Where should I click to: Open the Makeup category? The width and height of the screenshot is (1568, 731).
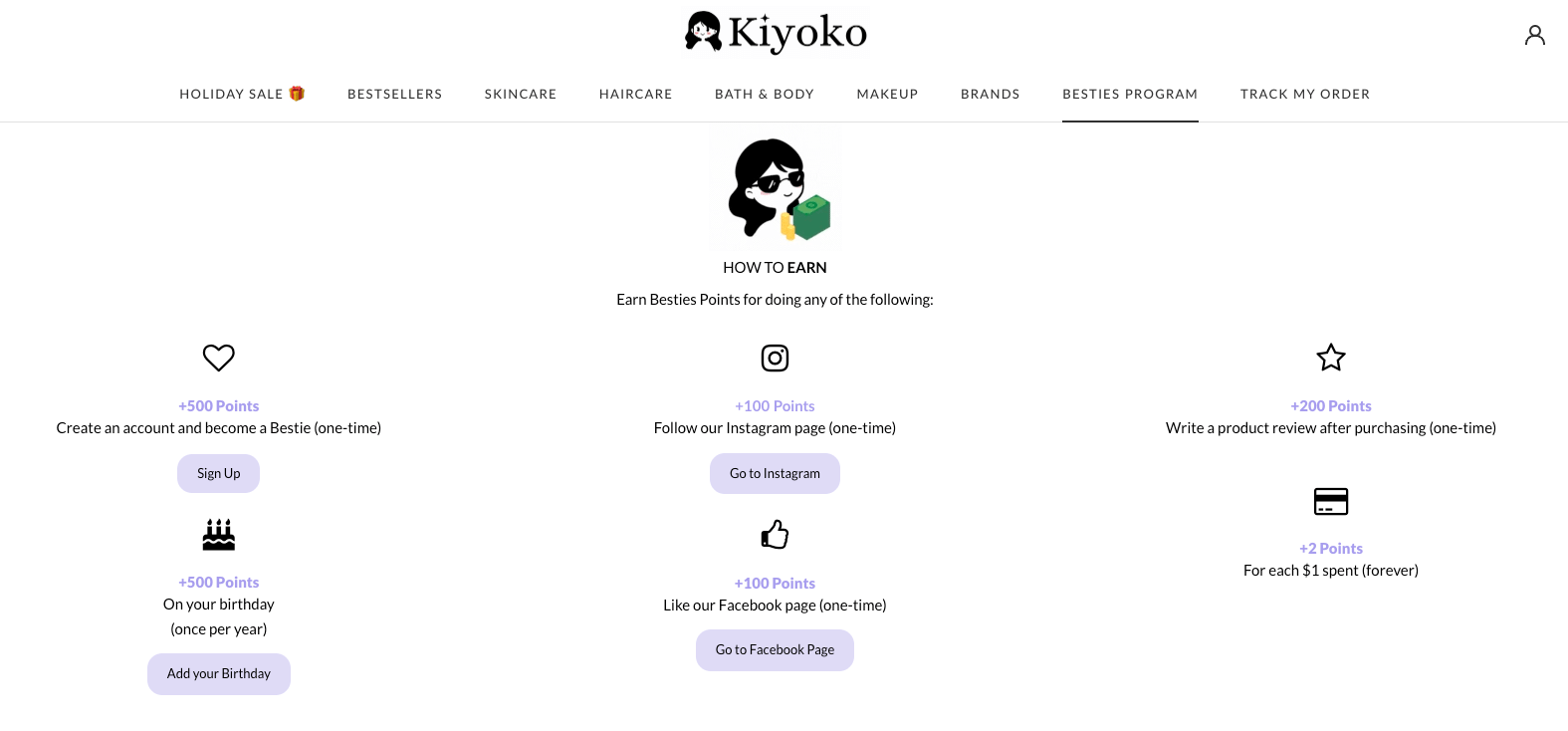click(887, 94)
